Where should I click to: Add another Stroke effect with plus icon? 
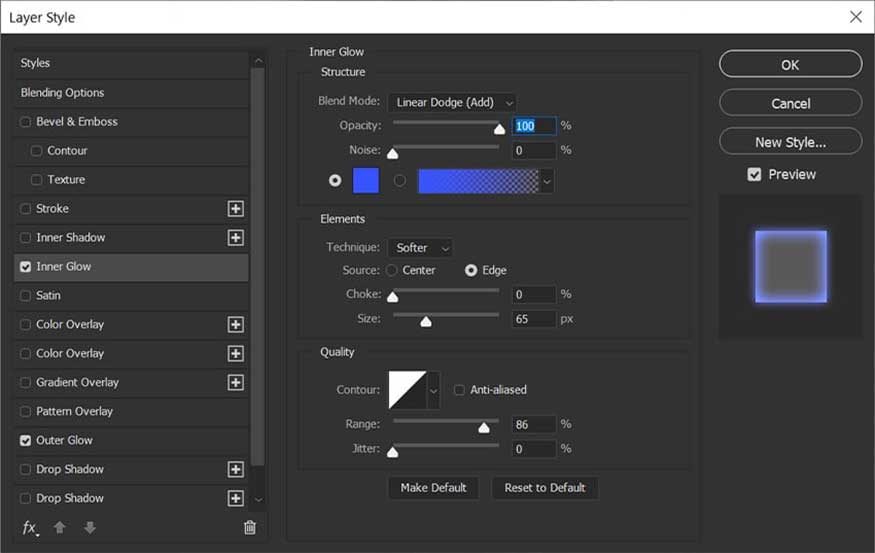(235, 209)
